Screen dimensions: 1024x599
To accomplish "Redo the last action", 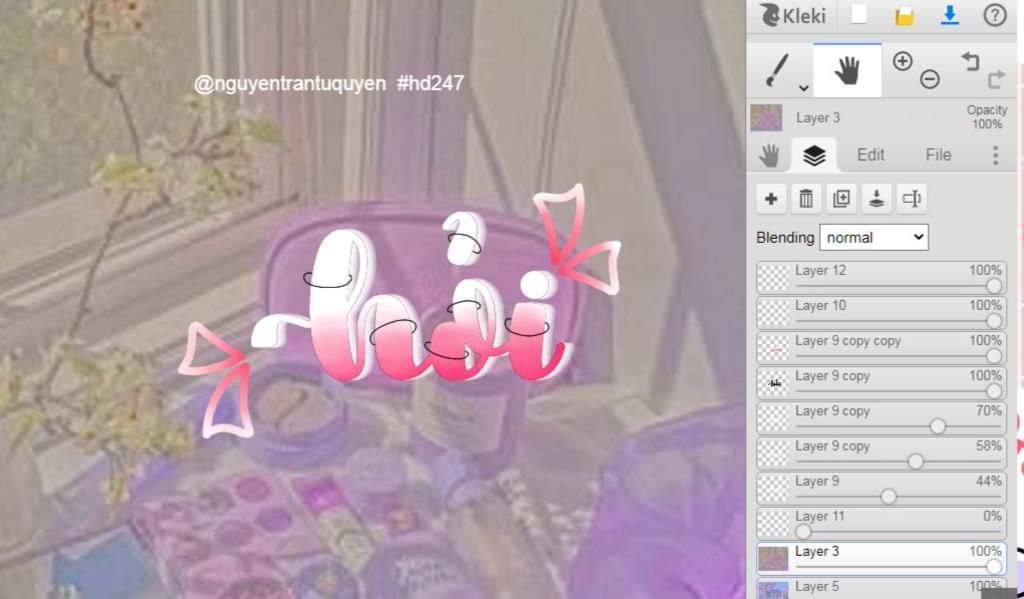I will 997,79.
